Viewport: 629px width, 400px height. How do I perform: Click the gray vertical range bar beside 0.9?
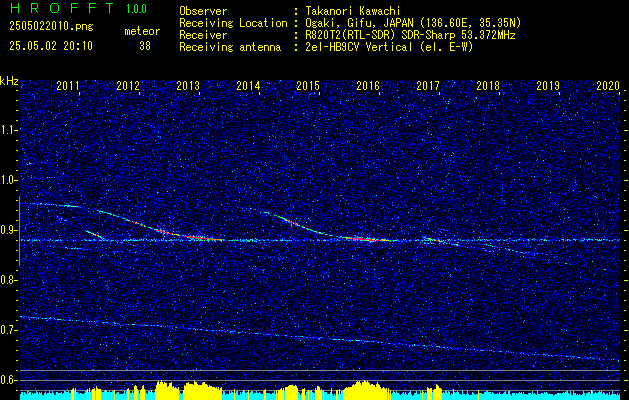19,231
